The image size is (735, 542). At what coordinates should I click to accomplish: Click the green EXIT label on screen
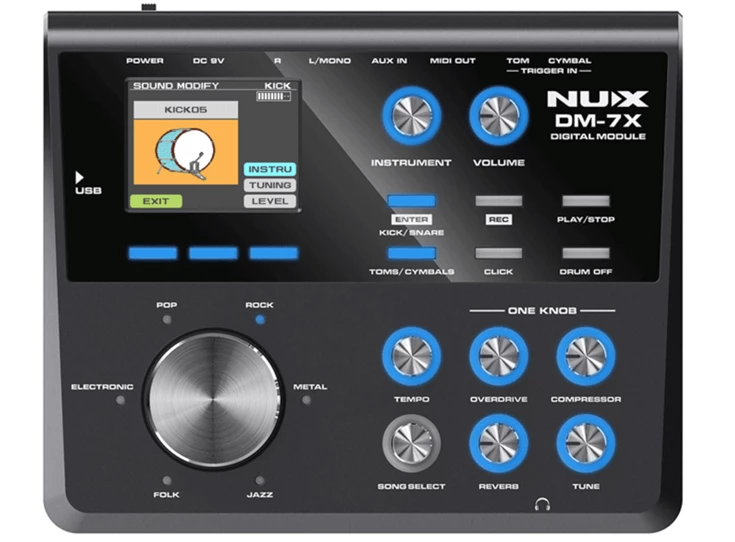pyautogui.click(x=156, y=201)
